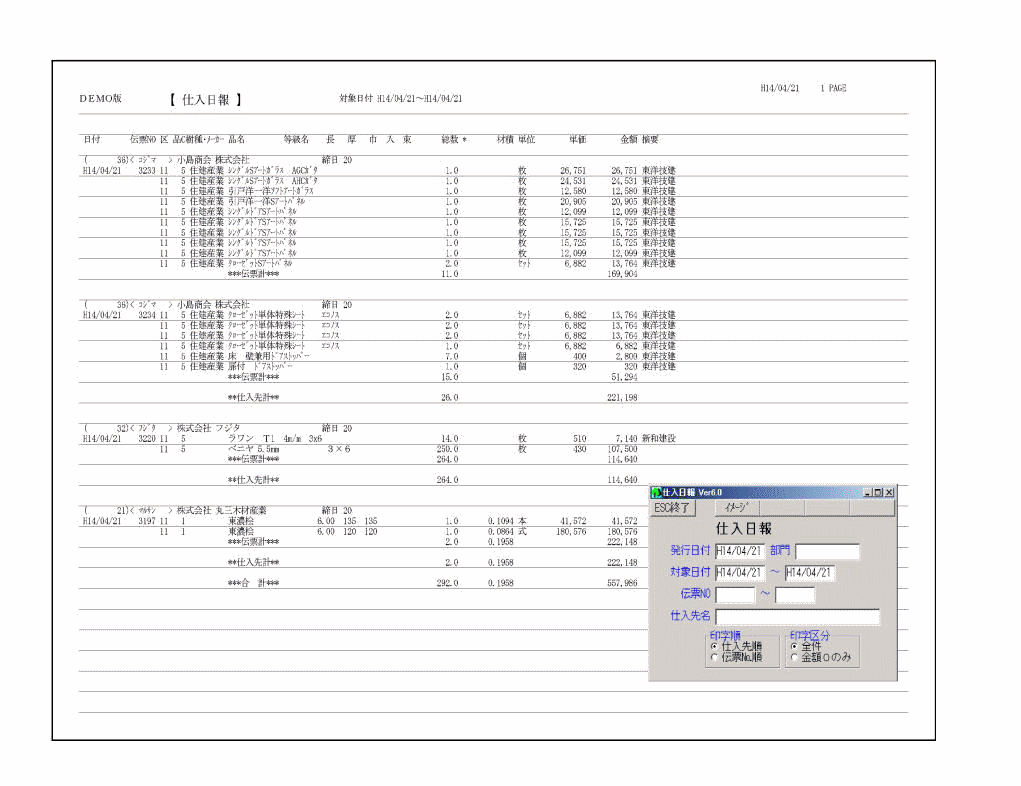Screen dimensions: 1021x786
Task: Click the 1 PAGE indicator
Action: 833,88
